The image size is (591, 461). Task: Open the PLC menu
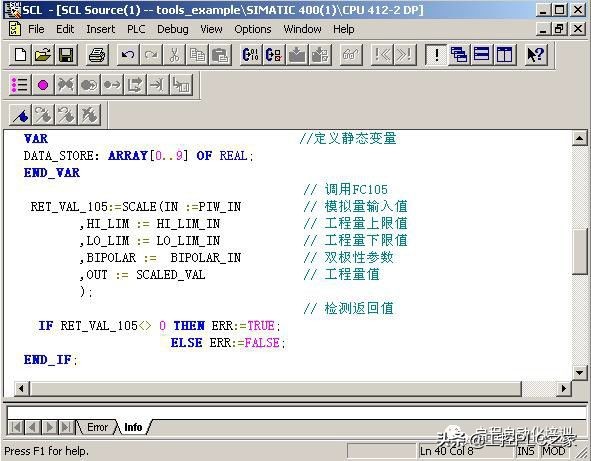point(136,29)
